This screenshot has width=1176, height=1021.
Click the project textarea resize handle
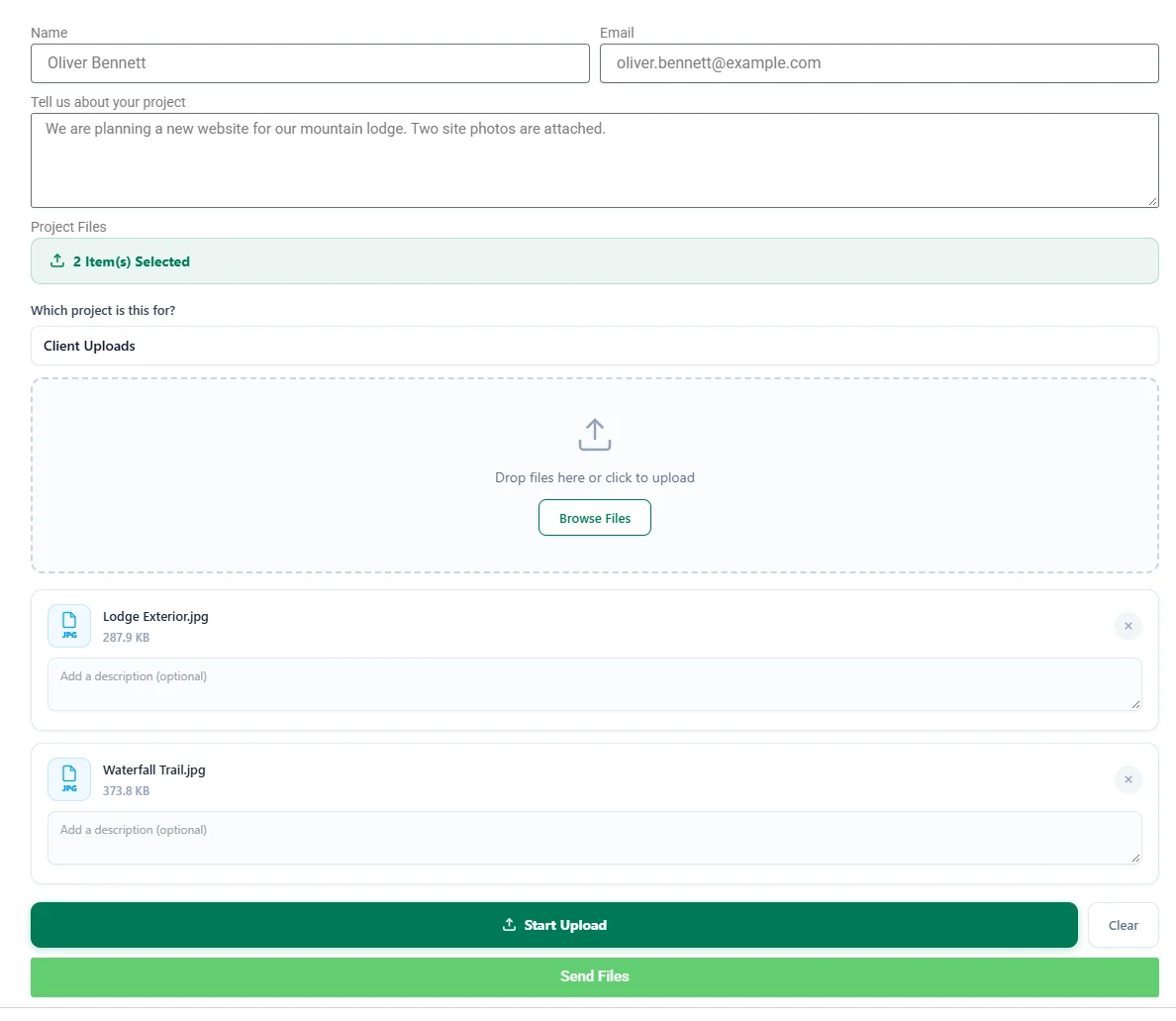(x=1153, y=201)
